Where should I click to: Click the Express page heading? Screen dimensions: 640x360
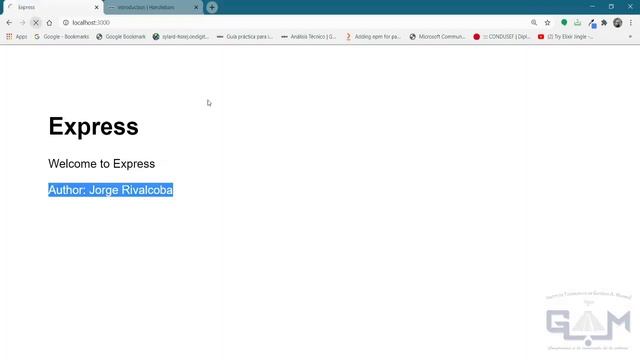(93, 127)
